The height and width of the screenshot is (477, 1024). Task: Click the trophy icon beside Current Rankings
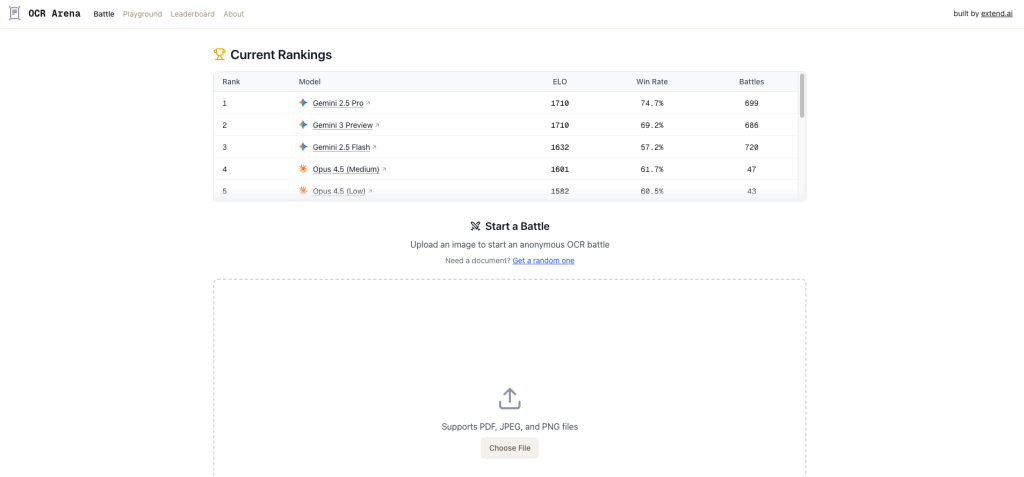220,55
